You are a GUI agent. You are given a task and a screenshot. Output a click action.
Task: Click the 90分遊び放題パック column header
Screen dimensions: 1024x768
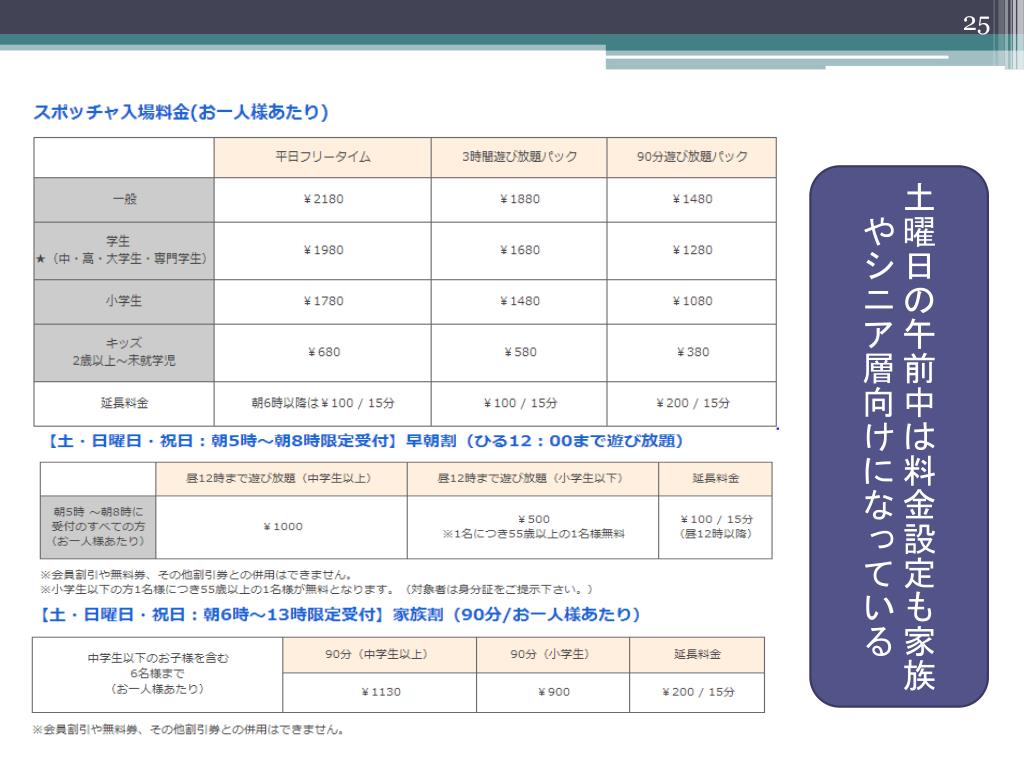pyautogui.click(x=692, y=157)
